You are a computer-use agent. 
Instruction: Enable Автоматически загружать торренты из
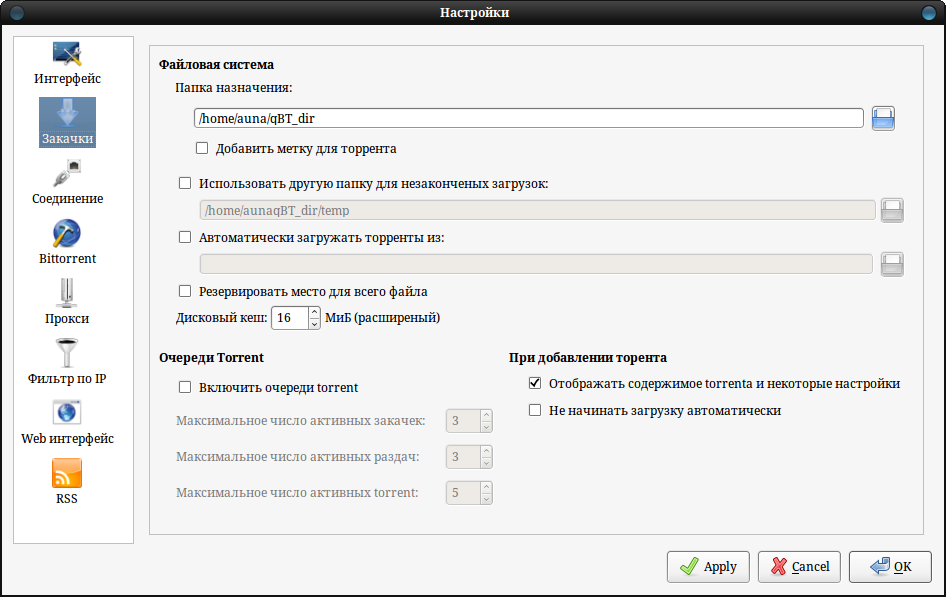[x=185, y=238]
